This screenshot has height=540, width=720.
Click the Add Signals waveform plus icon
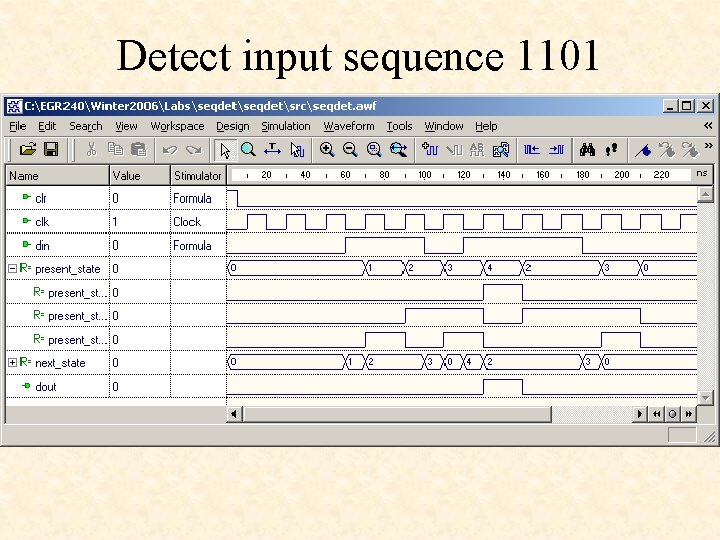430,149
